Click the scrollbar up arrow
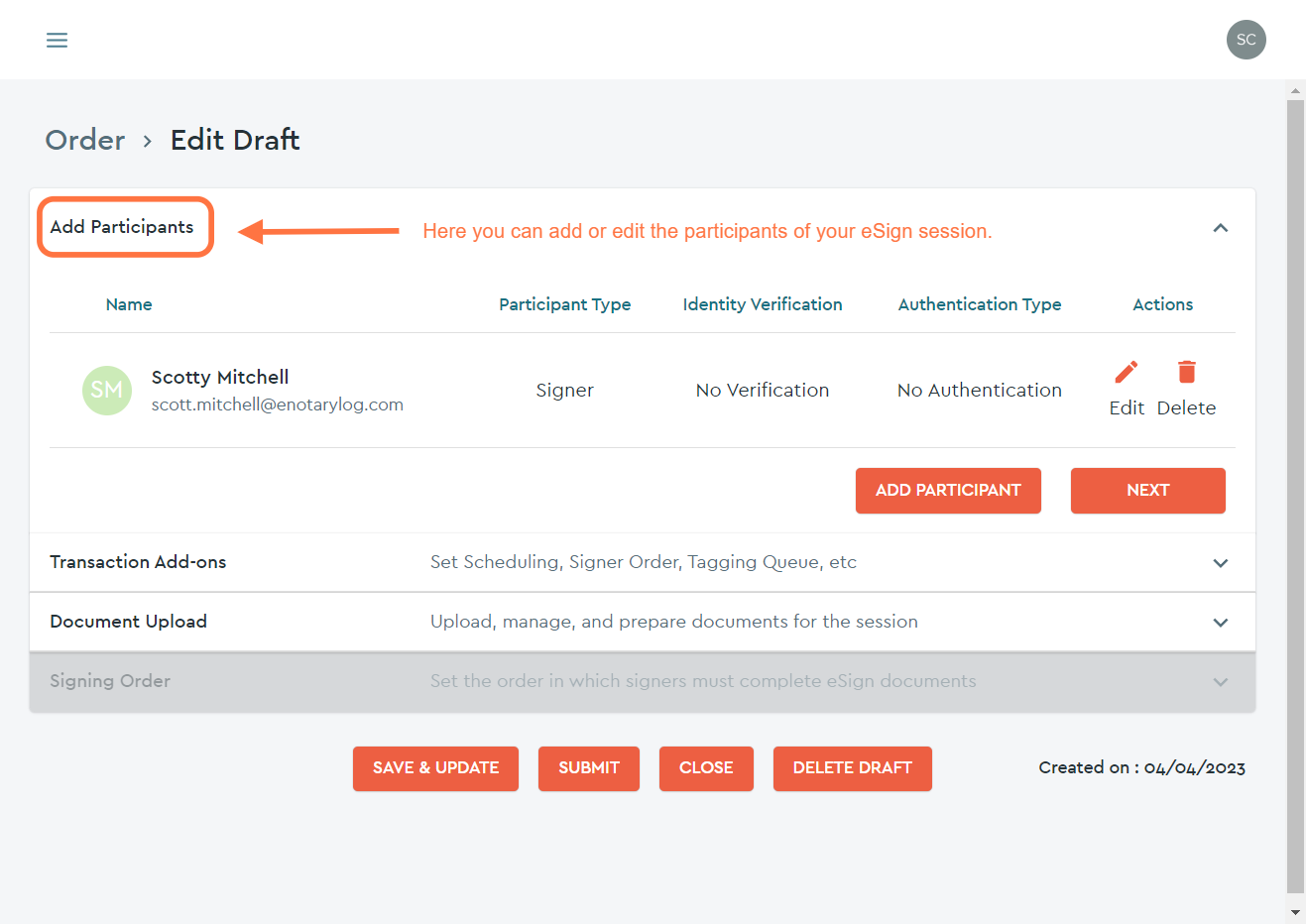This screenshot has width=1306, height=924. tap(1295, 90)
